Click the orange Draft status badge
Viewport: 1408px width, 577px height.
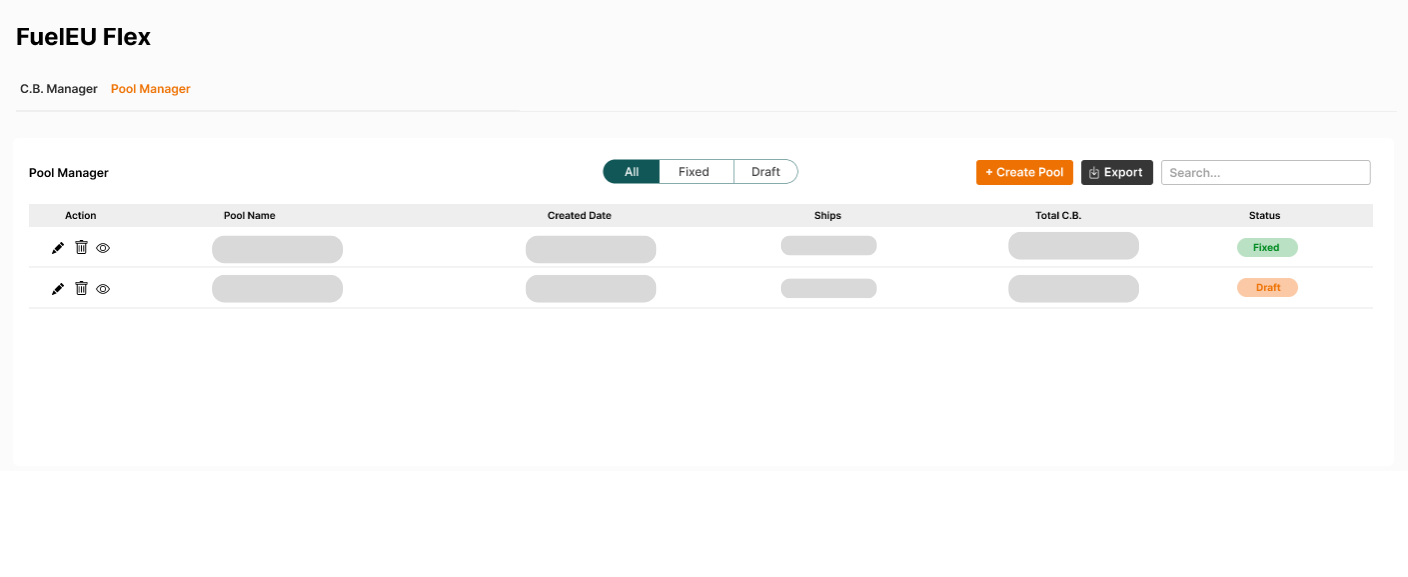(1267, 287)
